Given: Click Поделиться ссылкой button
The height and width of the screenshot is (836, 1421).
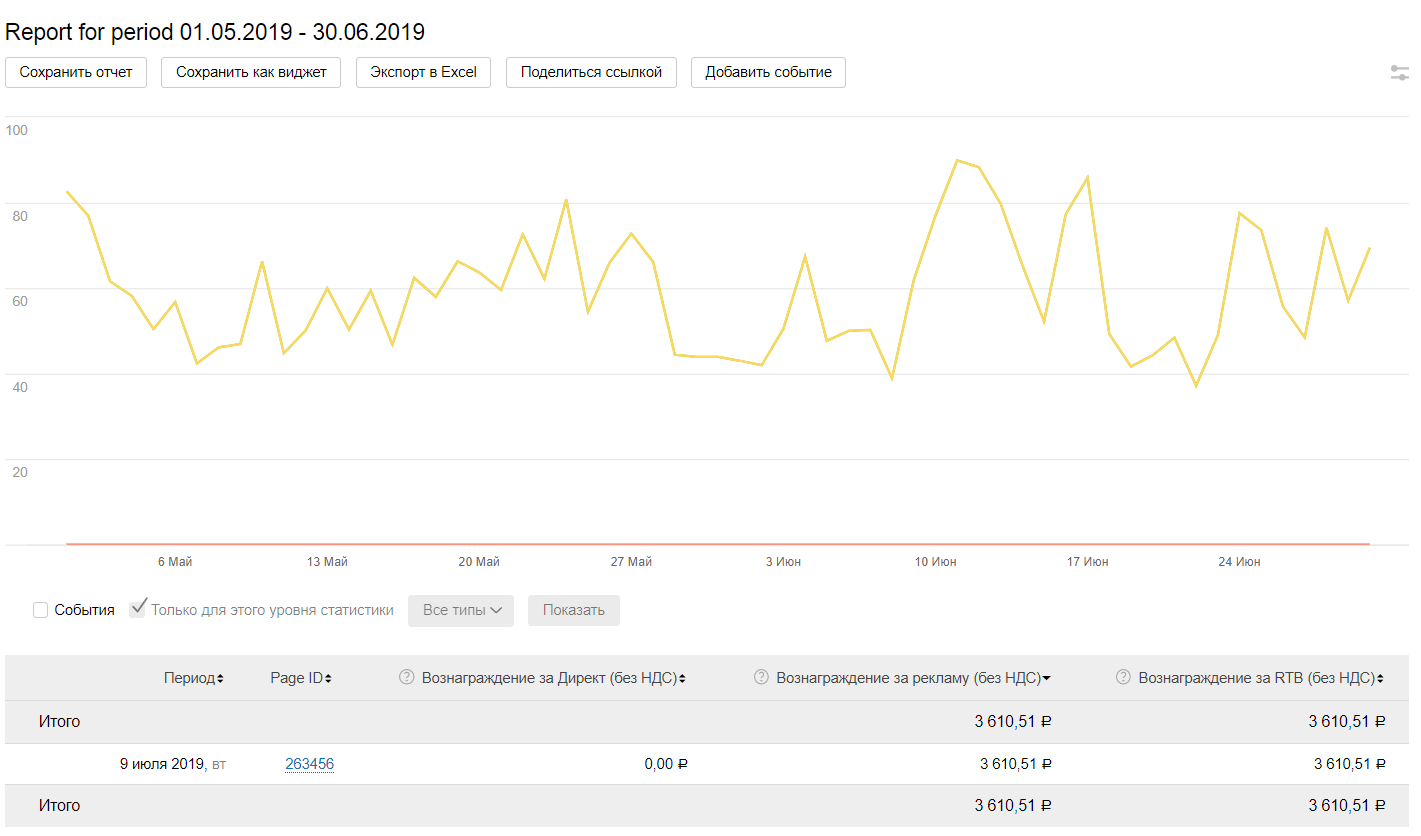Looking at the screenshot, I should click(591, 72).
